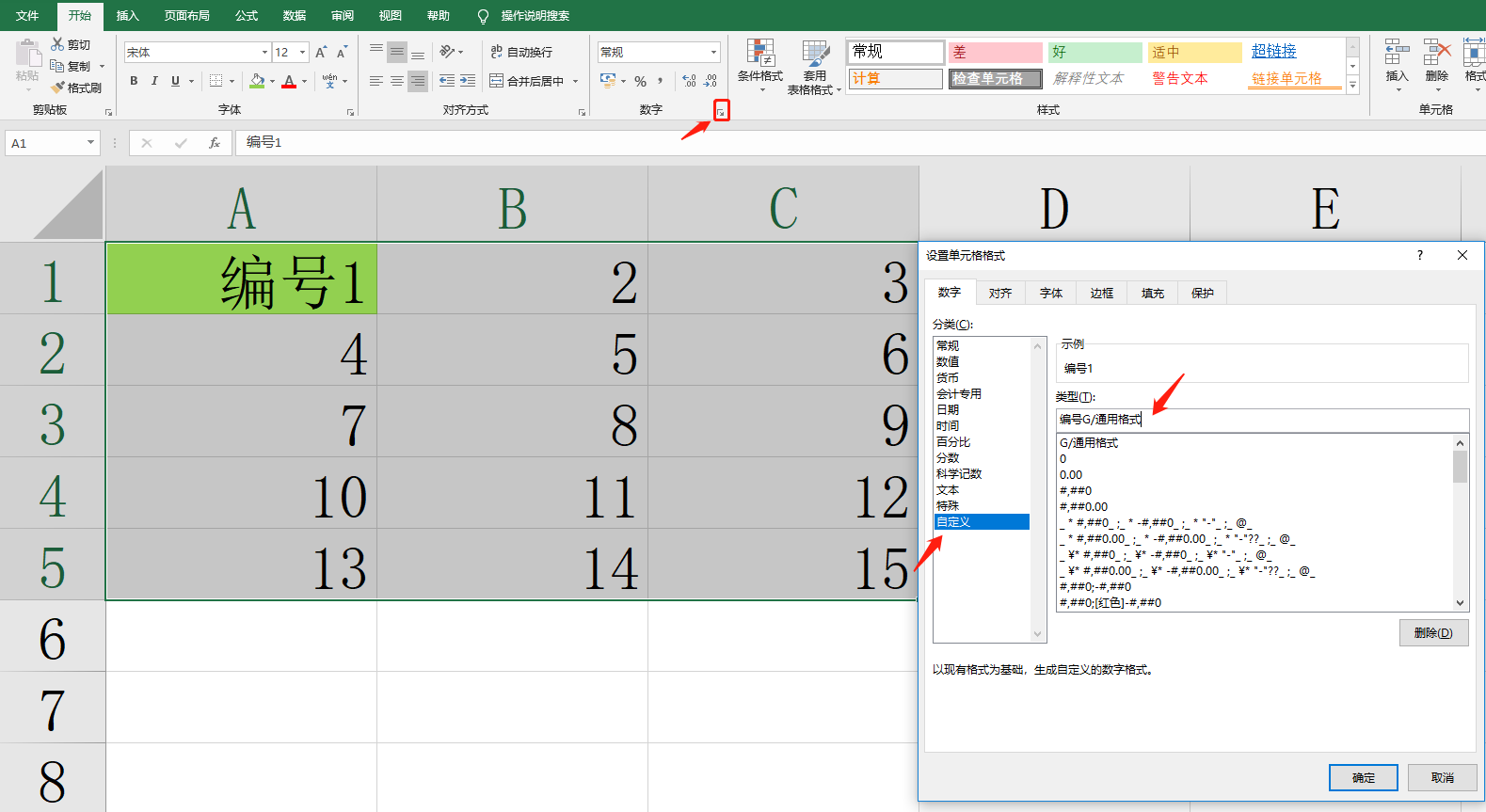The height and width of the screenshot is (812, 1486).
Task: Click the Increase Font Size icon
Action: [321, 52]
